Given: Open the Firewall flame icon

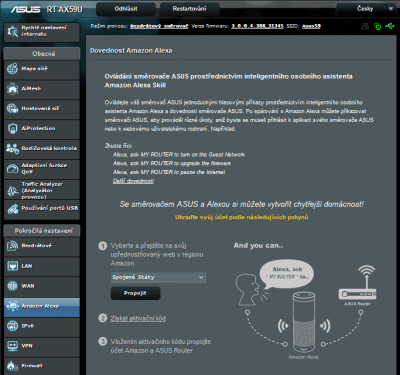Looking at the screenshot, I should pos(12,366).
